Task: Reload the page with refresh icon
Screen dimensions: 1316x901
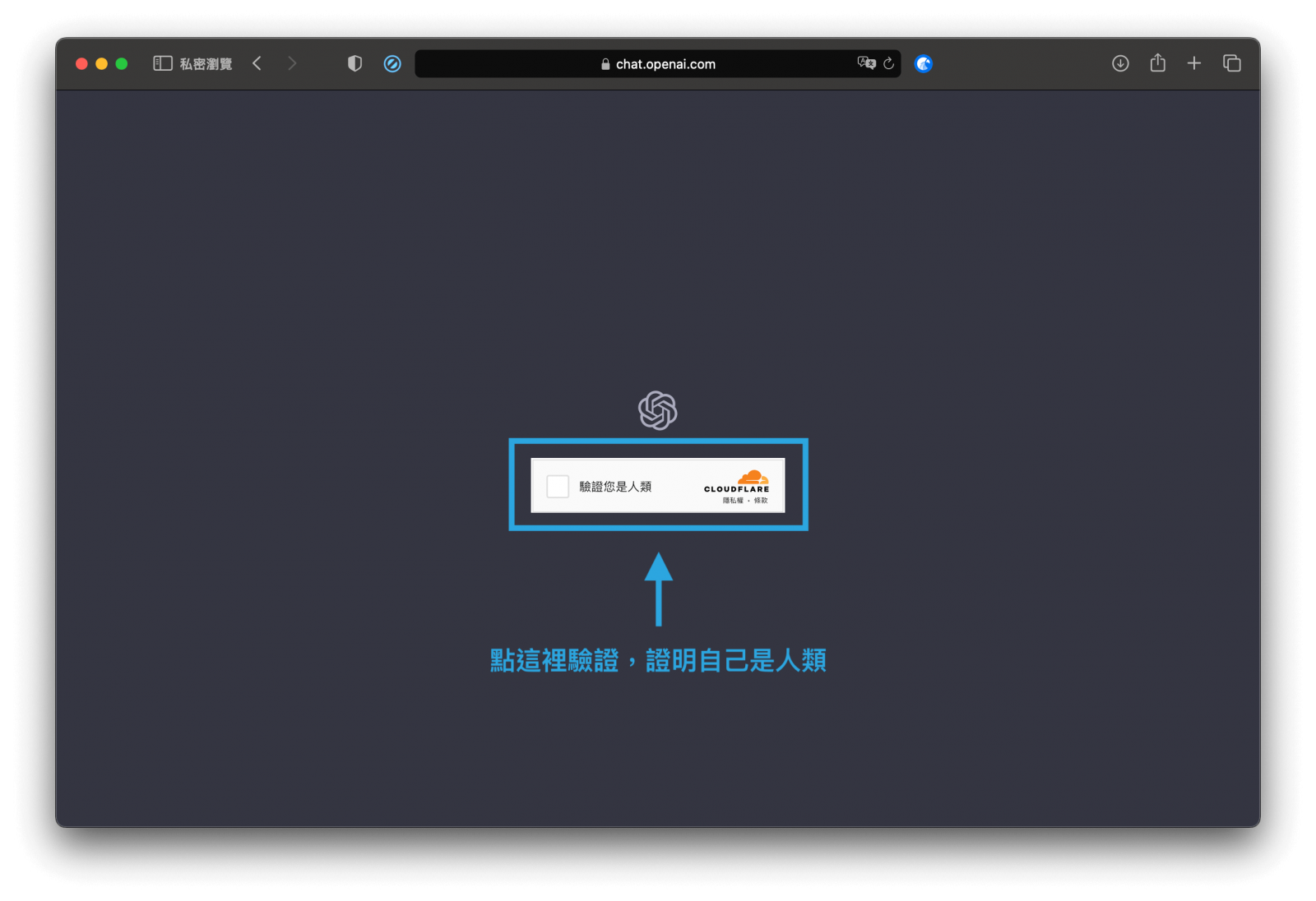Action: coord(889,63)
